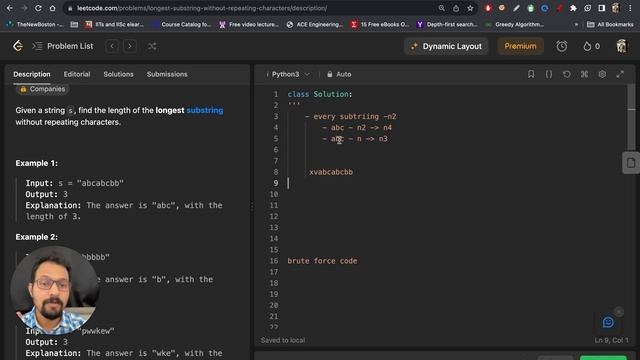The height and width of the screenshot is (360, 640).
Task: Click the editor vertical scrollbar
Action: pyautogui.click(x=631, y=118)
